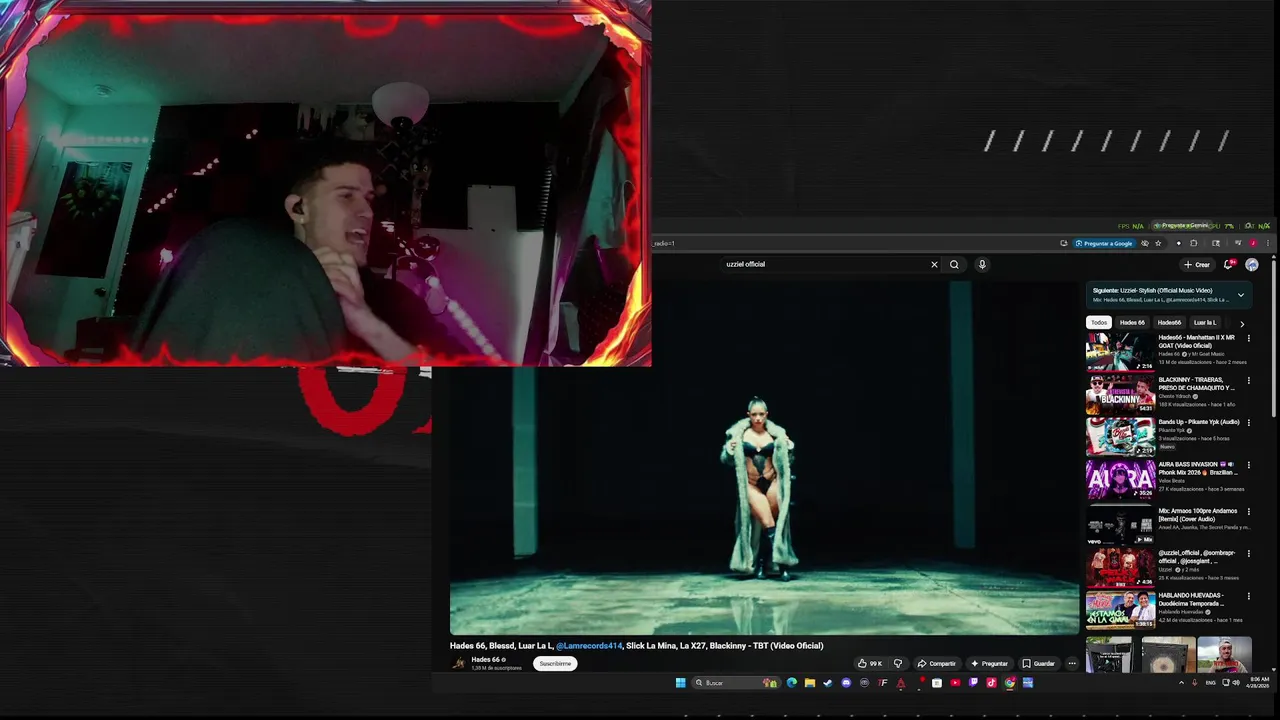Open the Windows Start button
The image size is (1280, 720).
680,683
